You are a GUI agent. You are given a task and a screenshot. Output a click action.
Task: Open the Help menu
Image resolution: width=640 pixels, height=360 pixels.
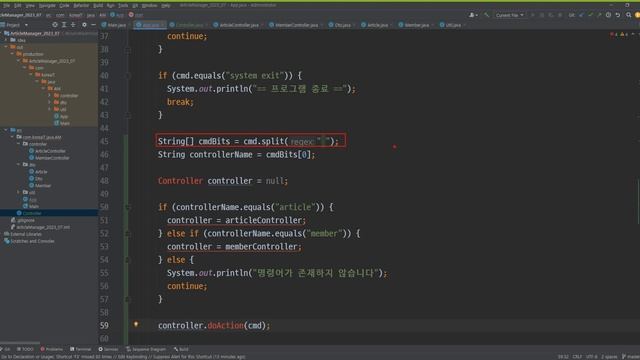[166, 5]
